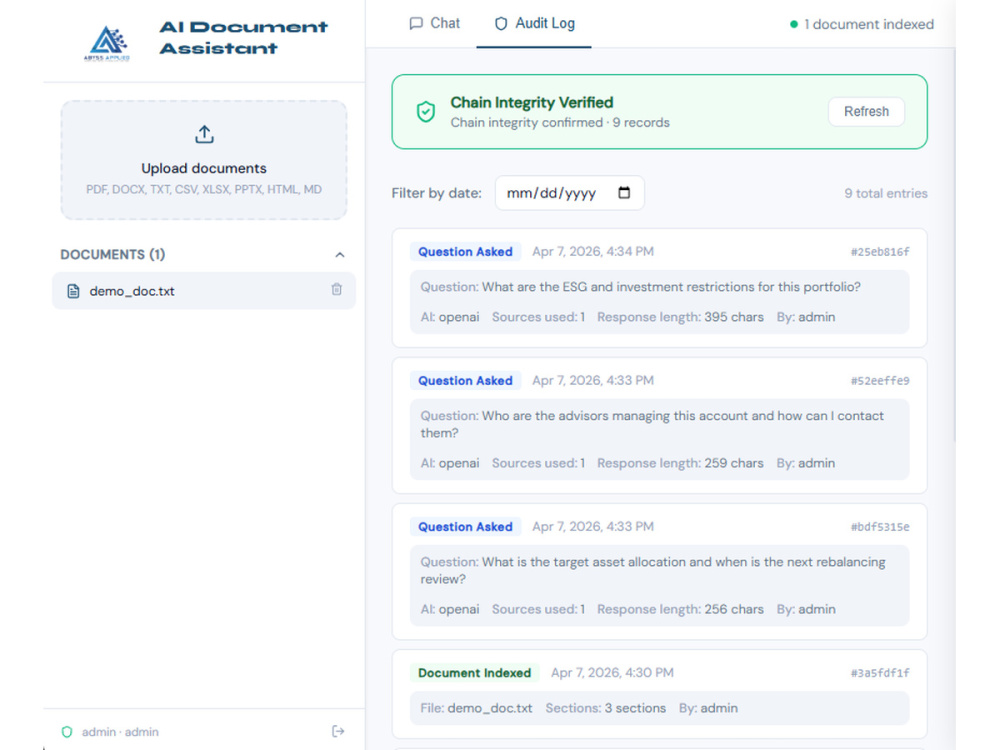Click the 'AI Document Assistant' title
The height and width of the screenshot is (750, 1000).
(243, 37)
